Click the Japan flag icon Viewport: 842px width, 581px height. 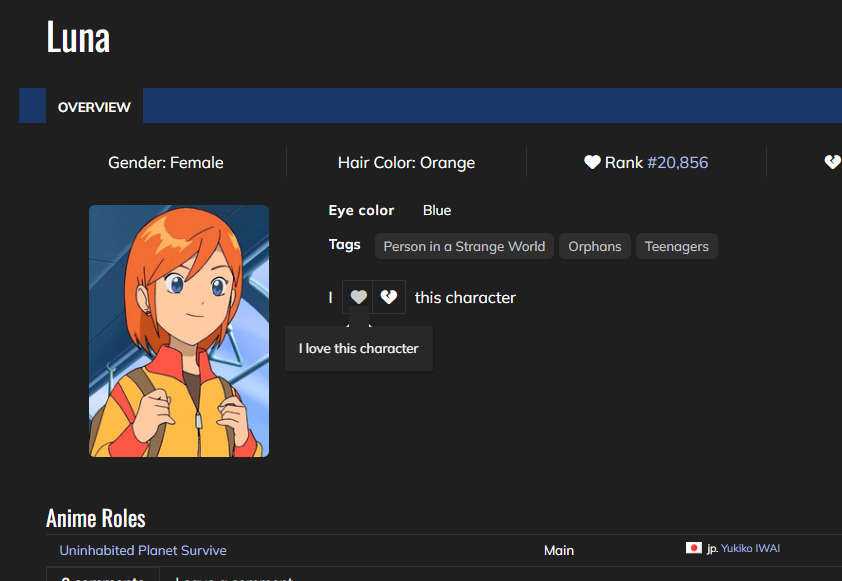pos(694,549)
